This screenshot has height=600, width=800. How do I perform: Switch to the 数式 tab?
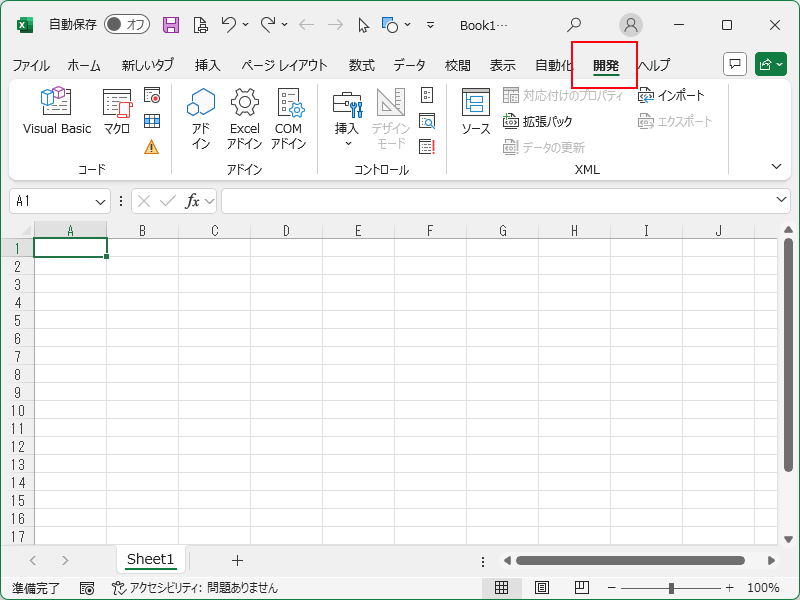(x=362, y=65)
